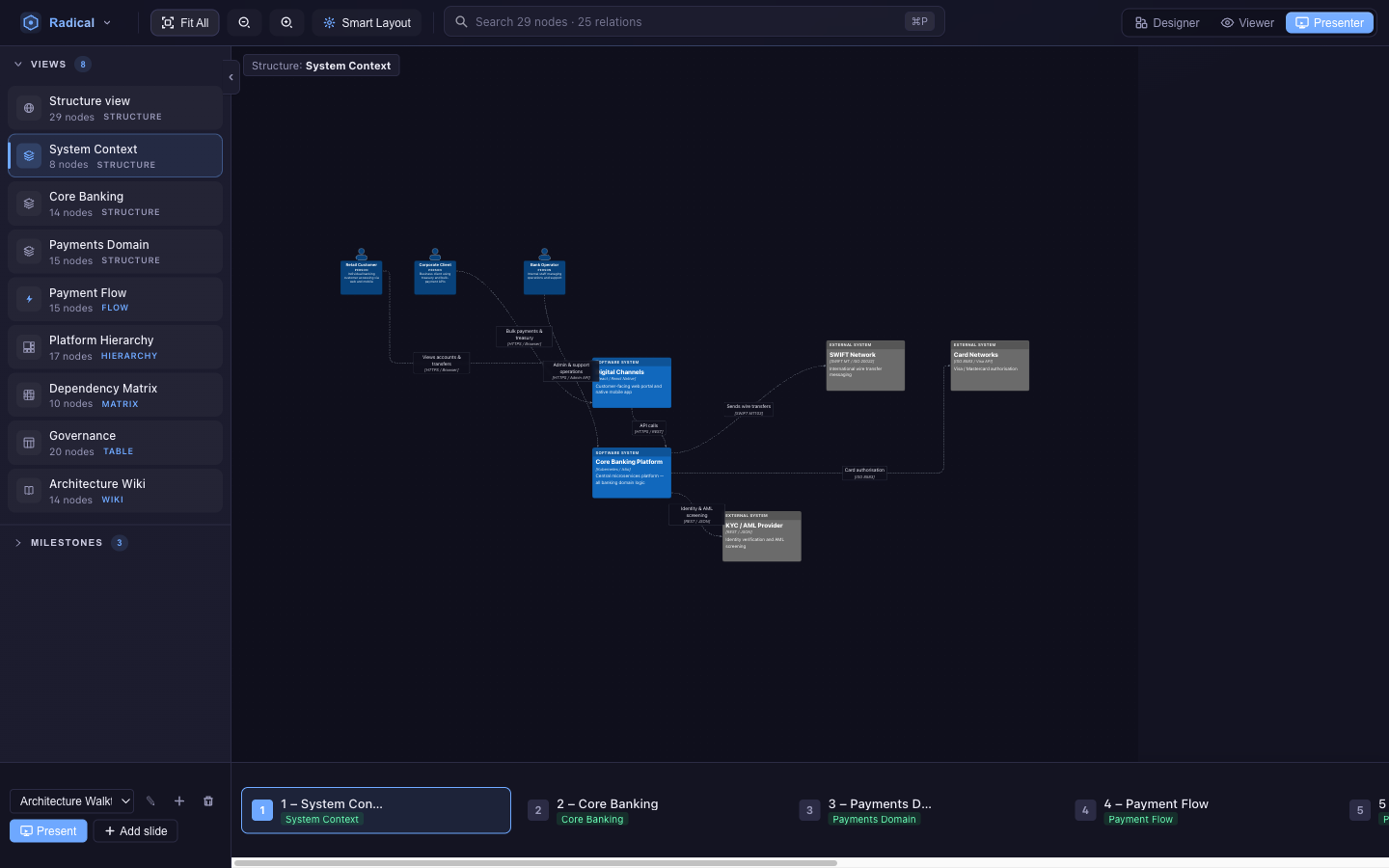Select the Digital Channels node
This screenshot has height=868, width=1389.
point(632,383)
